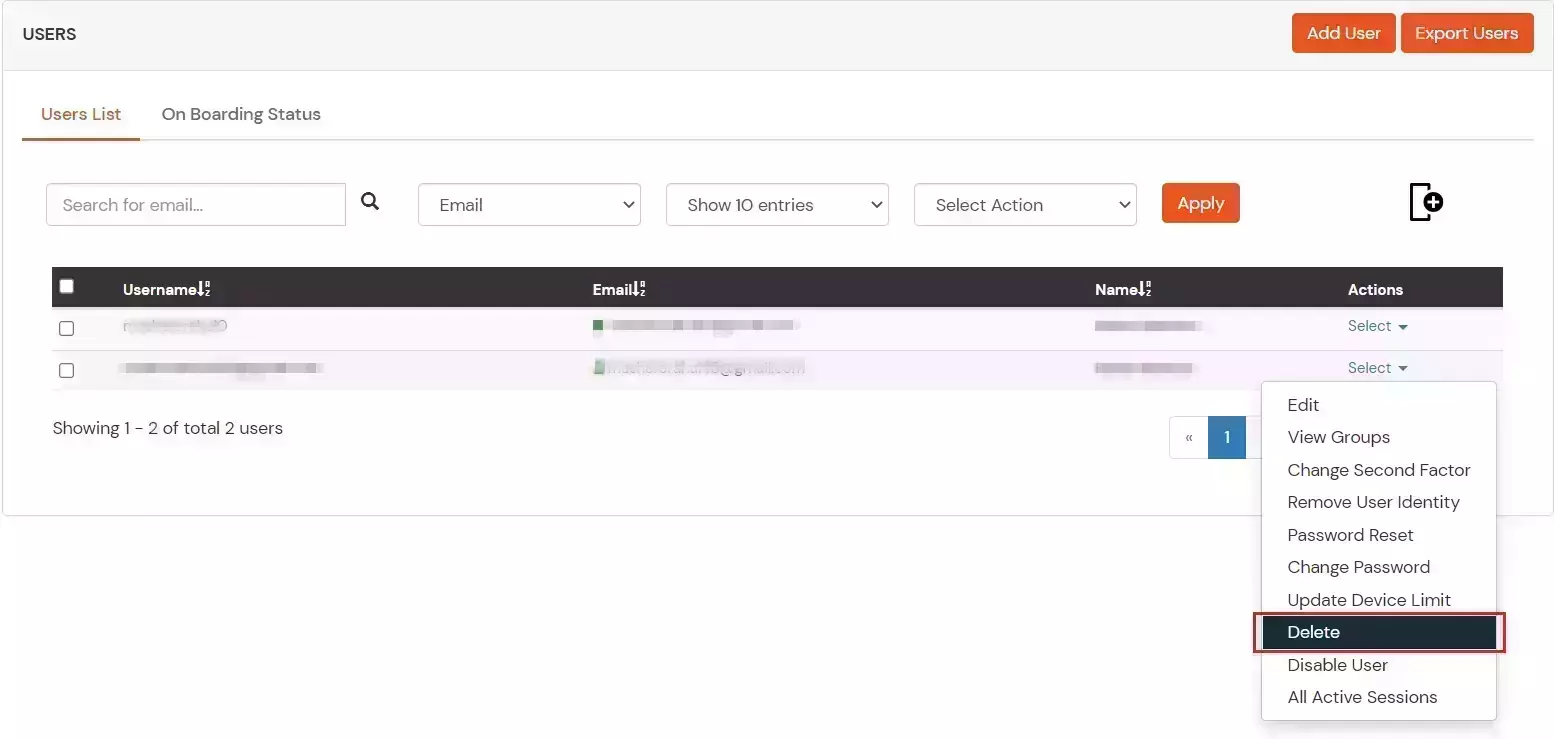The height and width of the screenshot is (739, 1554).
Task: Open the Select Action dropdown
Action: pyautogui.click(x=1025, y=204)
